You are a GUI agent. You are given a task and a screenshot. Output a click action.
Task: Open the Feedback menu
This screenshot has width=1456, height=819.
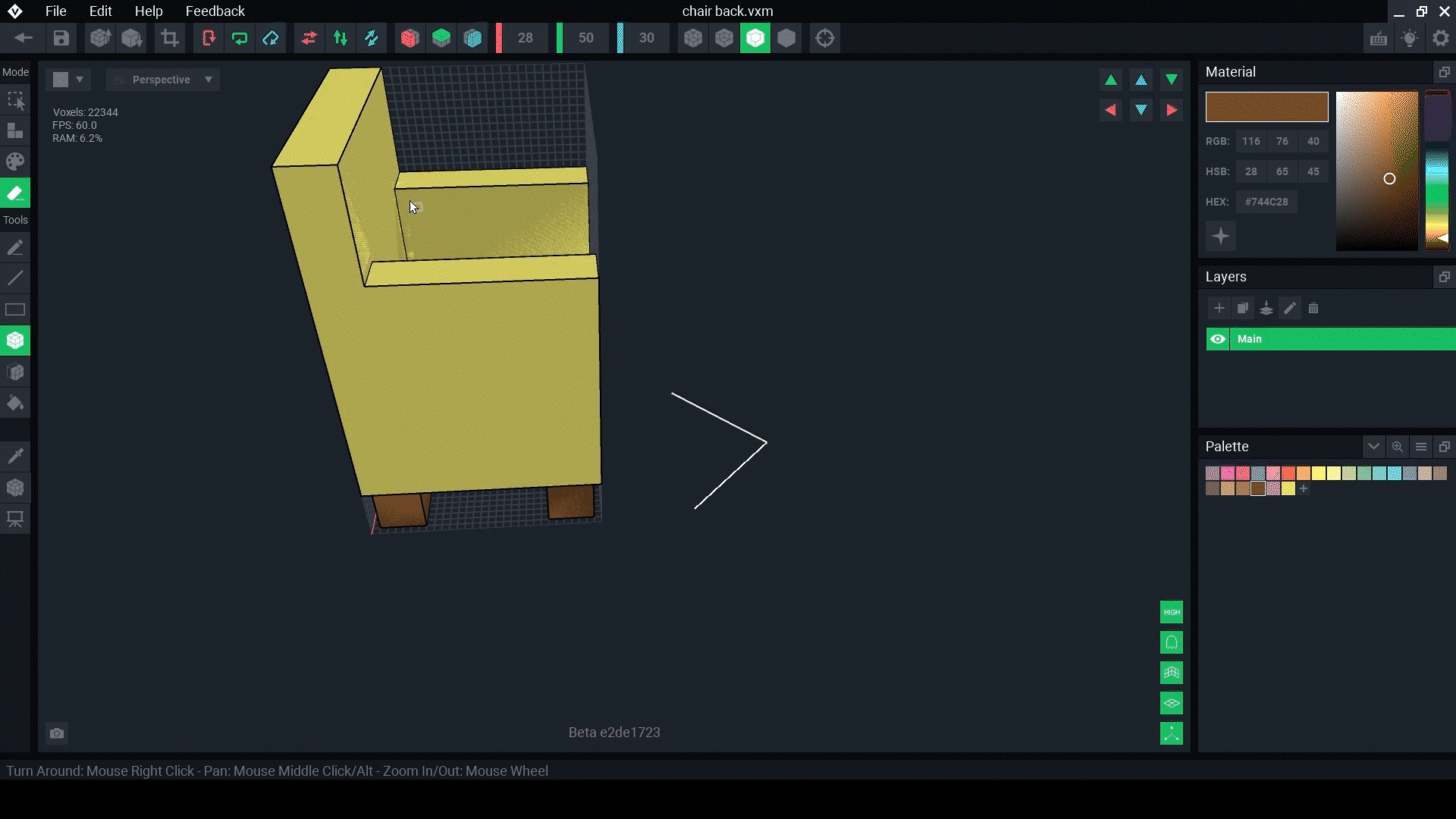(215, 11)
